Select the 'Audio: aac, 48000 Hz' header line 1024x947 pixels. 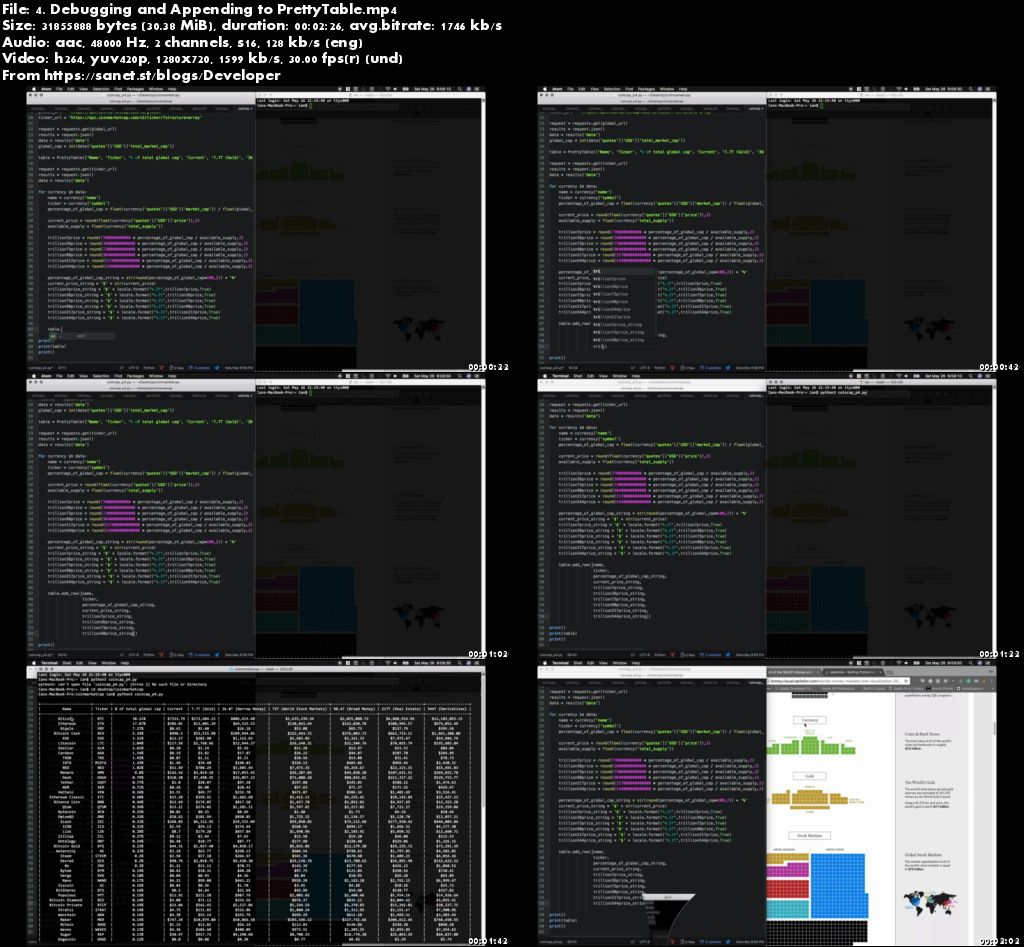[x=182, y=42]
